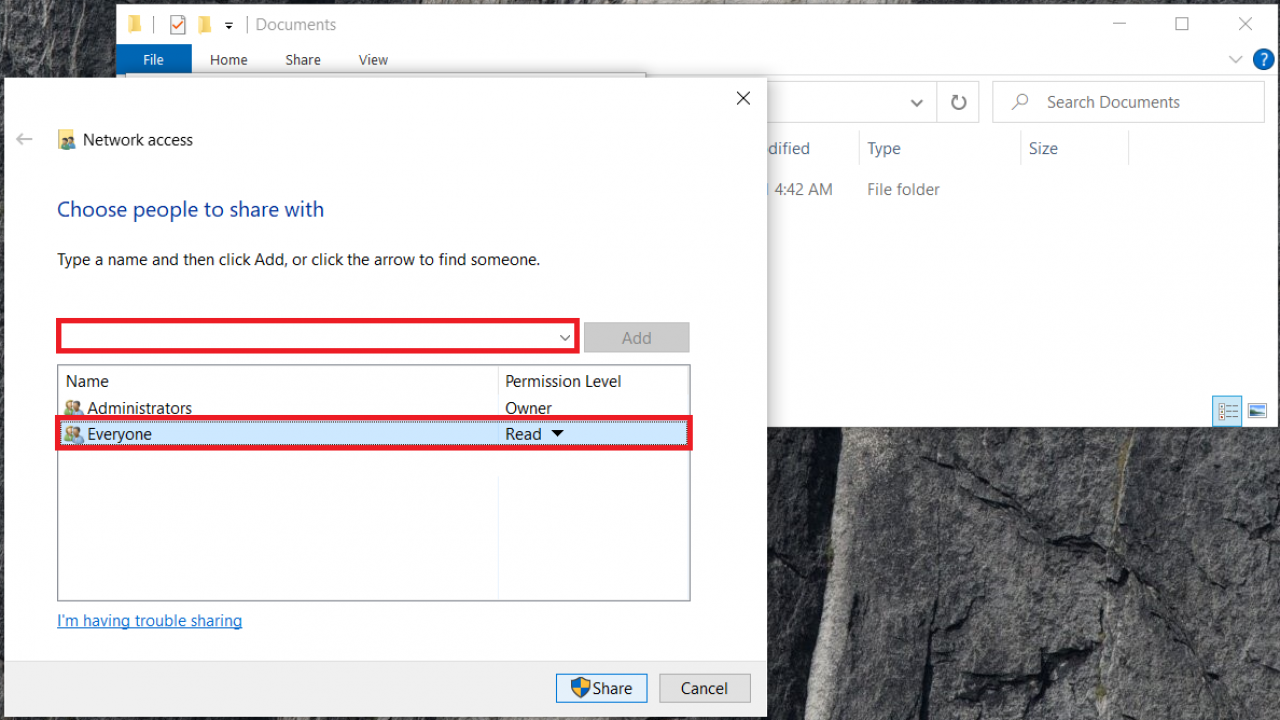Open the I'm having trouble sharing link

(x=150, y=621)
